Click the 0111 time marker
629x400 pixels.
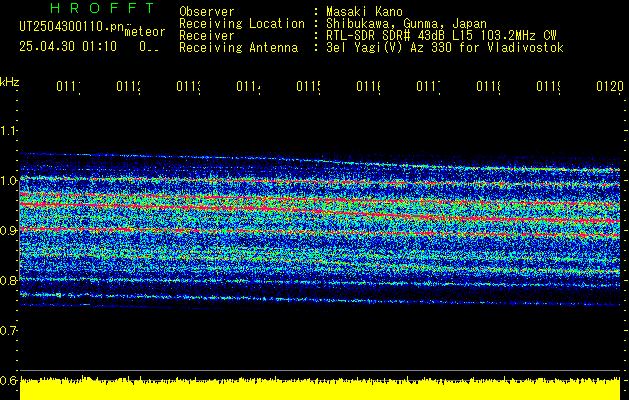(69, 86)
